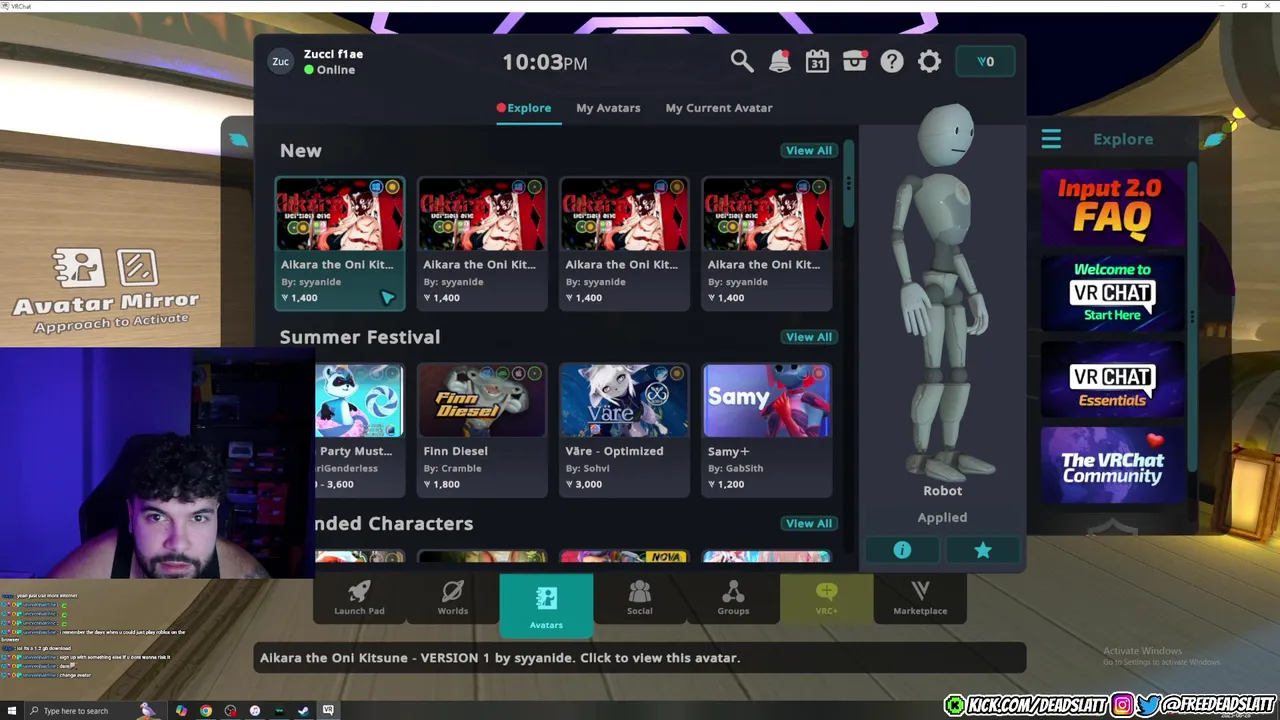This screenshot has height=720, width=1280.
Task: Switch to My Avatars tab
Action: point(608,108)
